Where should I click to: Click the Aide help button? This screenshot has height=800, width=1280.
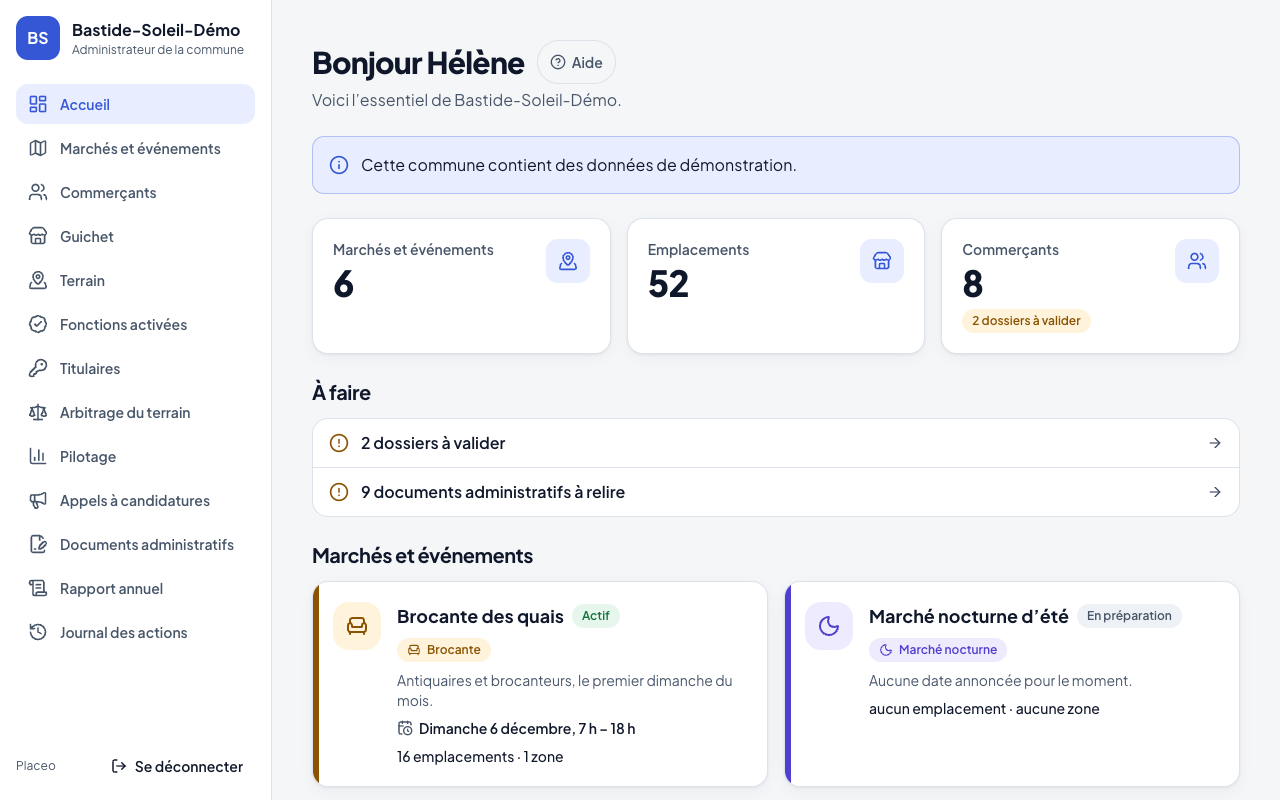click(x=576, y=62)
